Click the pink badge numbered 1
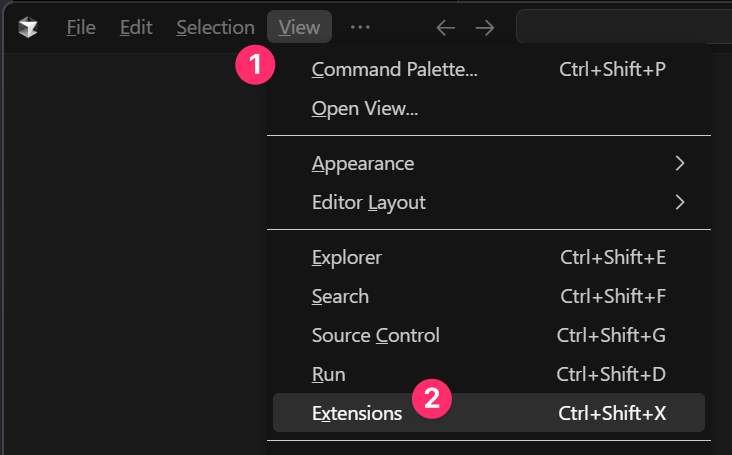The image size is (732, 455). [x=255, y=64]
